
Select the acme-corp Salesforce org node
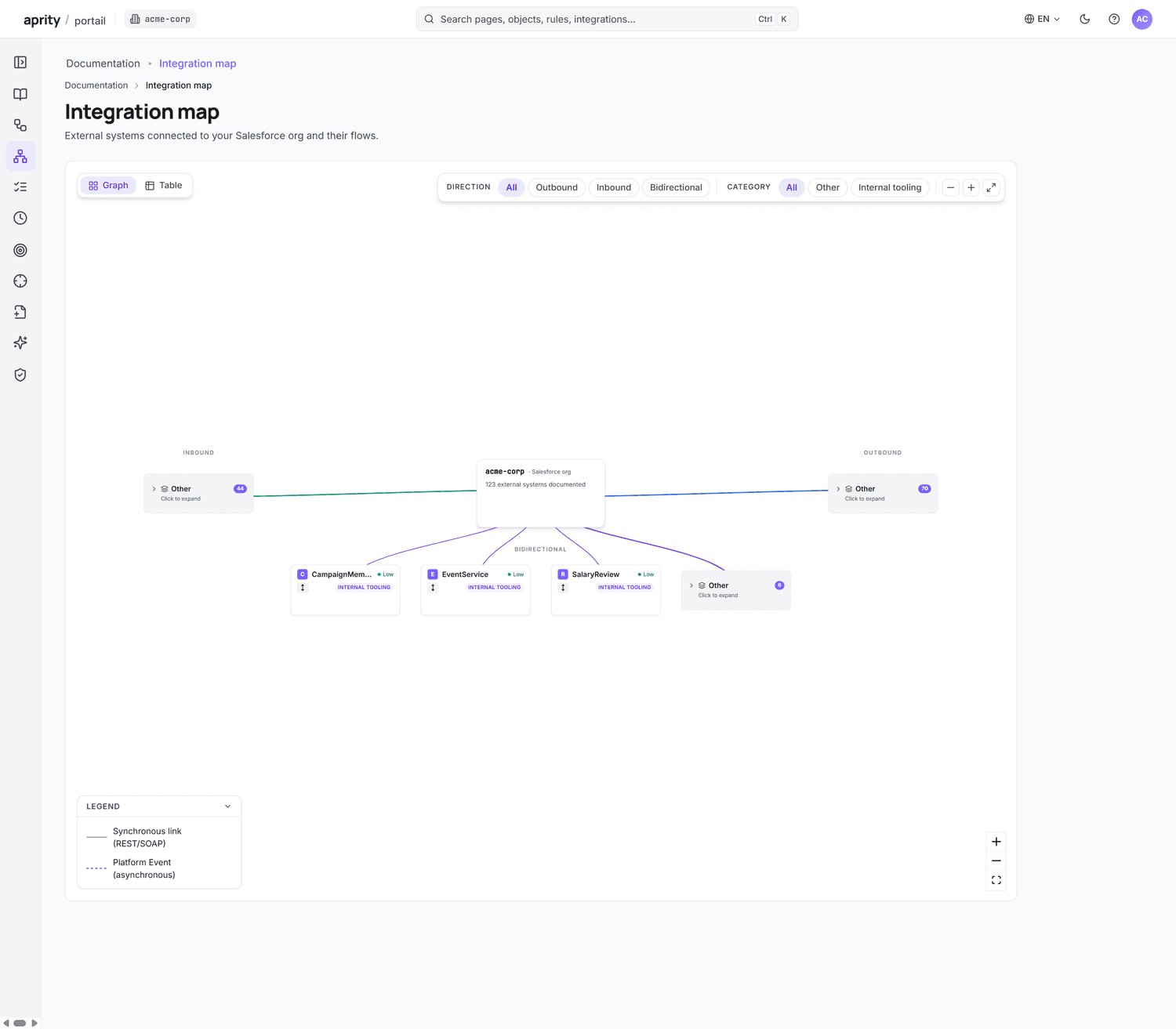(541, 494)
